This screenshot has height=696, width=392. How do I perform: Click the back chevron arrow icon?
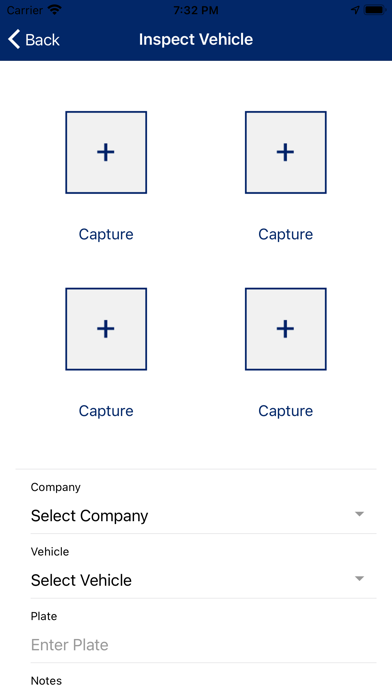14,40
